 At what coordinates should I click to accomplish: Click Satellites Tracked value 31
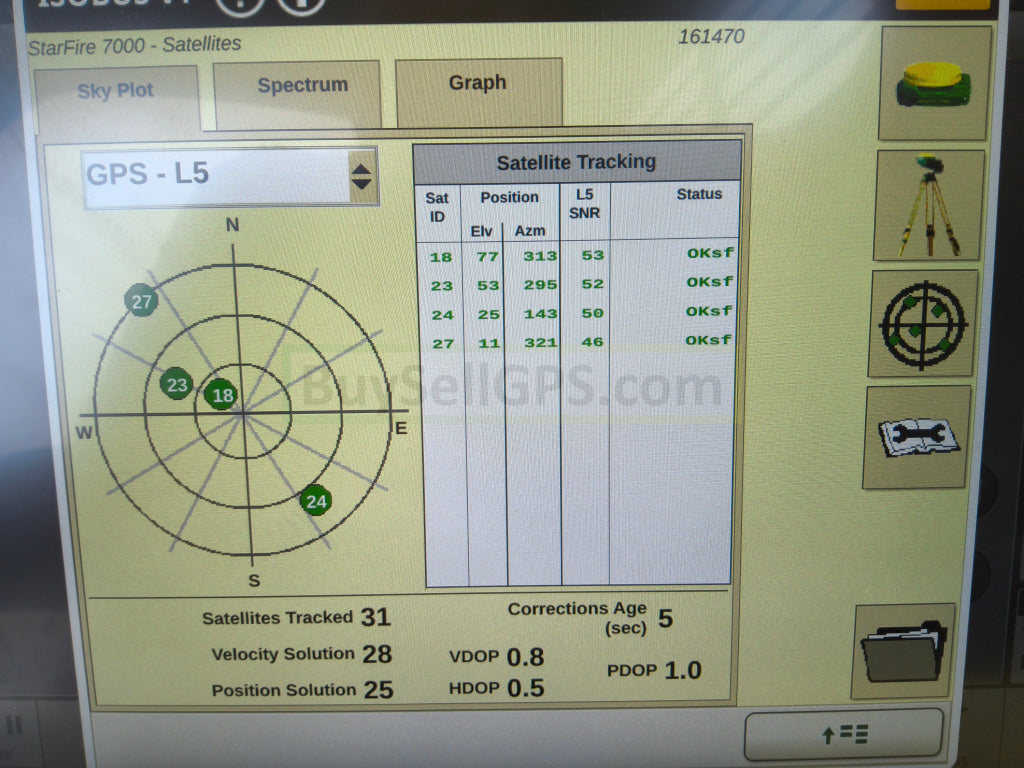click(376, 617)
